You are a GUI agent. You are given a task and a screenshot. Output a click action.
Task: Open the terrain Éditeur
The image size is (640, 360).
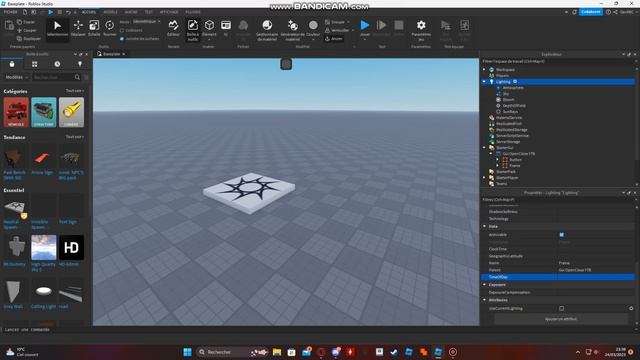(x=173, y=28)
